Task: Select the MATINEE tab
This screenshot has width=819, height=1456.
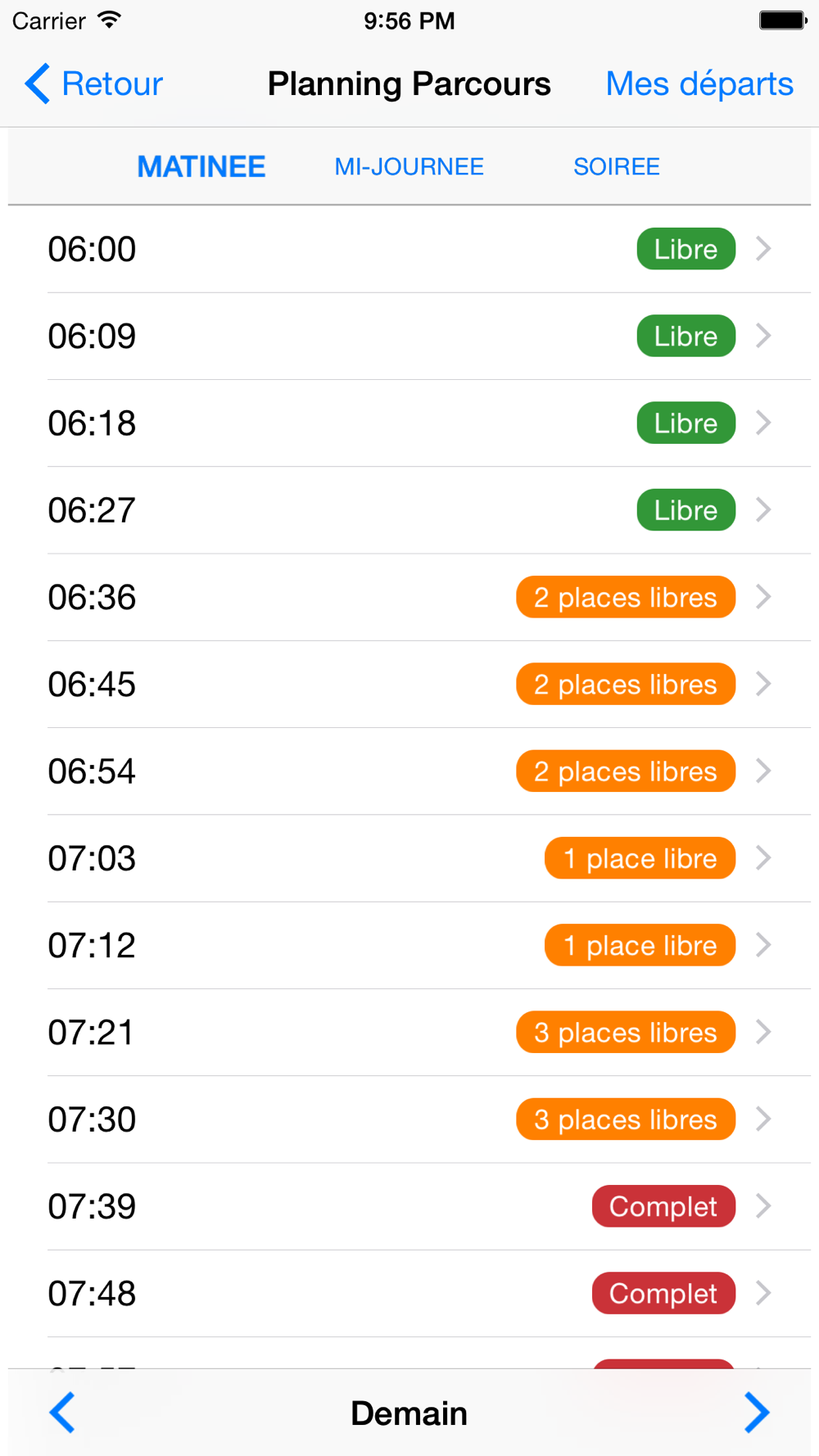Action: click(x=201, y=167)
